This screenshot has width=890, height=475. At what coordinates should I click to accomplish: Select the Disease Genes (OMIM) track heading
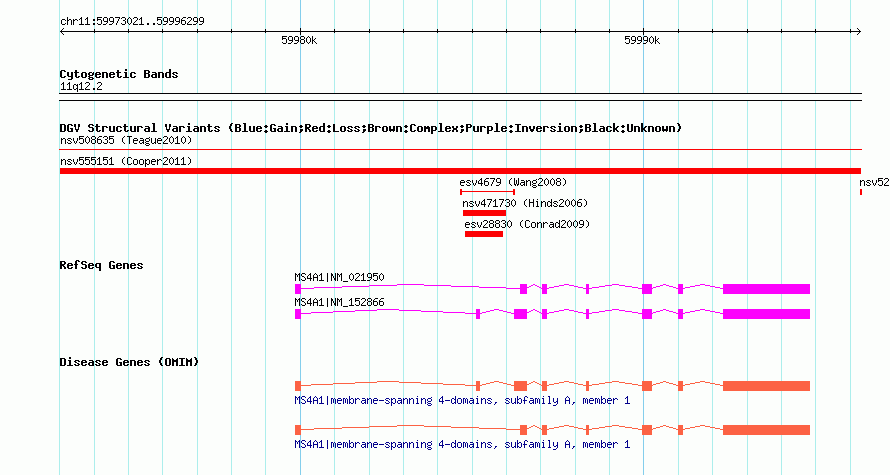(x=129, y=362)
